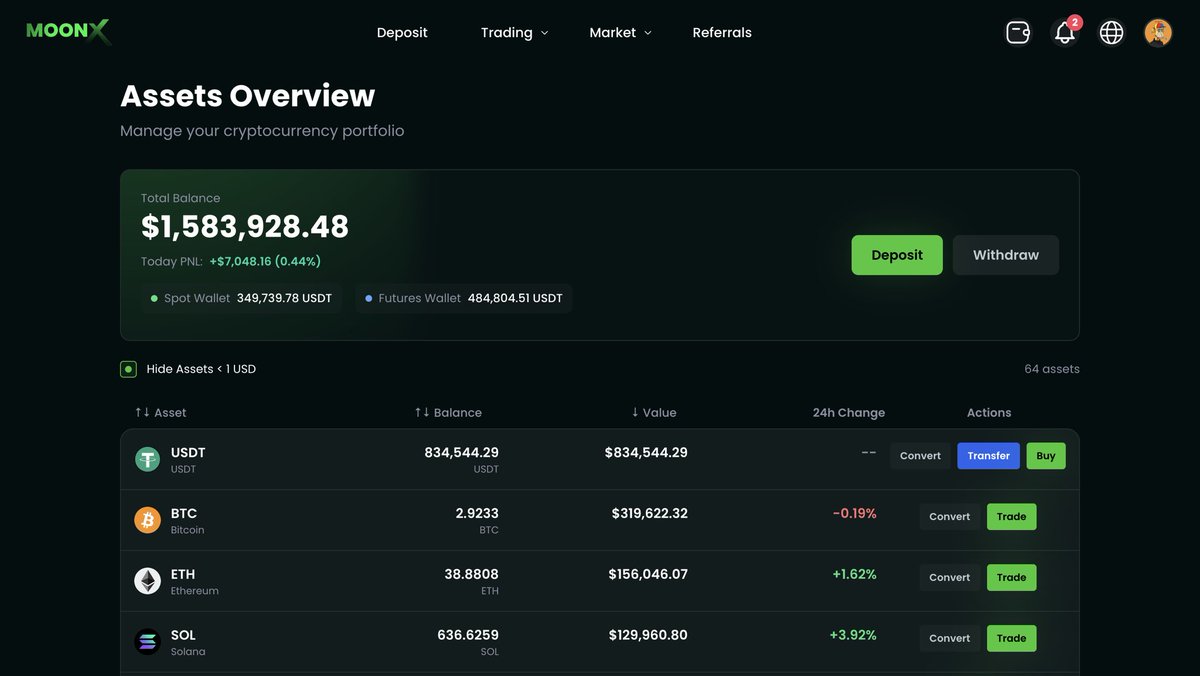Viewport: 1200px width, 676px height.
Task: Trade BTC asset
Action: click(1012, 517)
